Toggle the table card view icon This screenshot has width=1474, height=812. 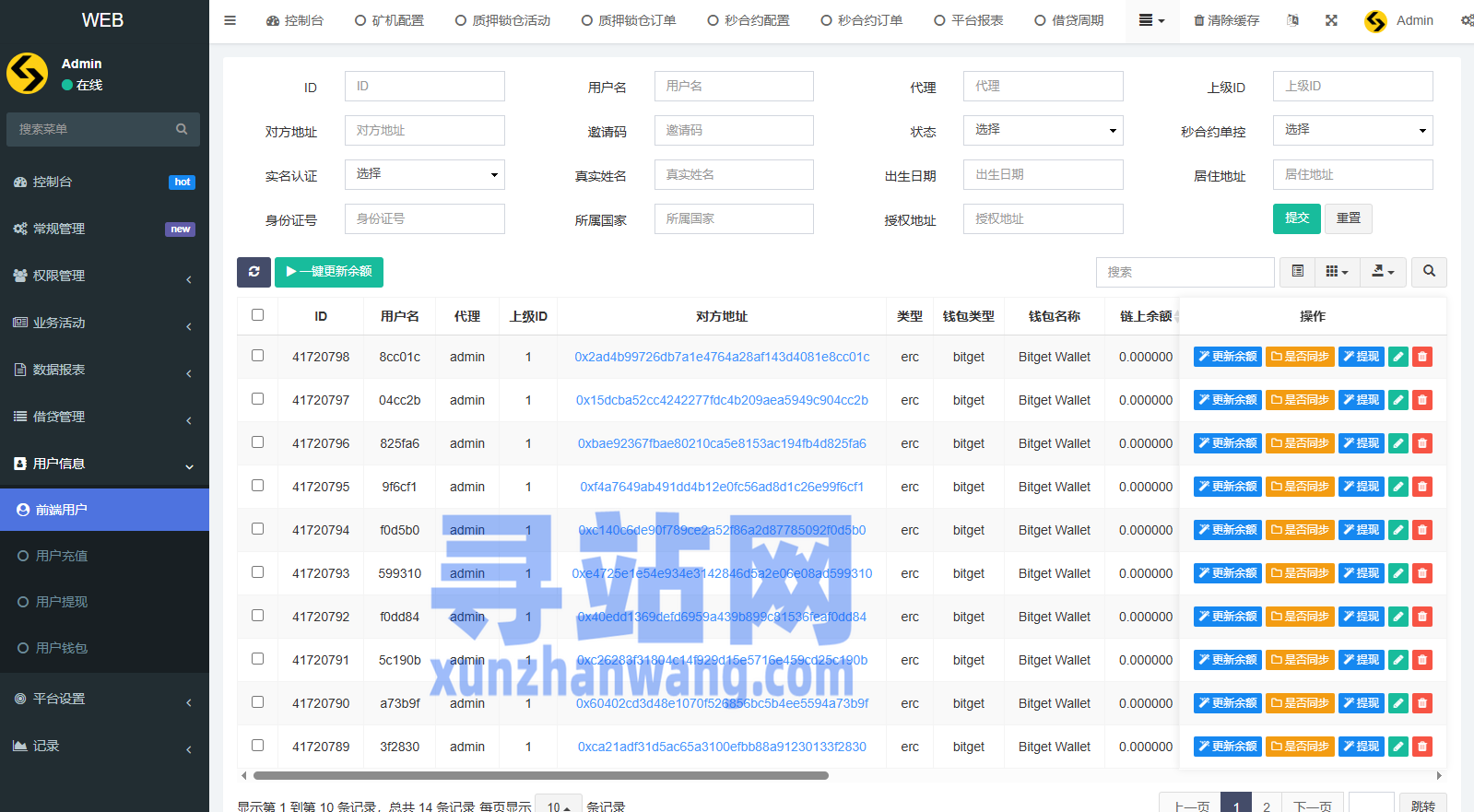pyautogui.click(x=1297, y=272)
